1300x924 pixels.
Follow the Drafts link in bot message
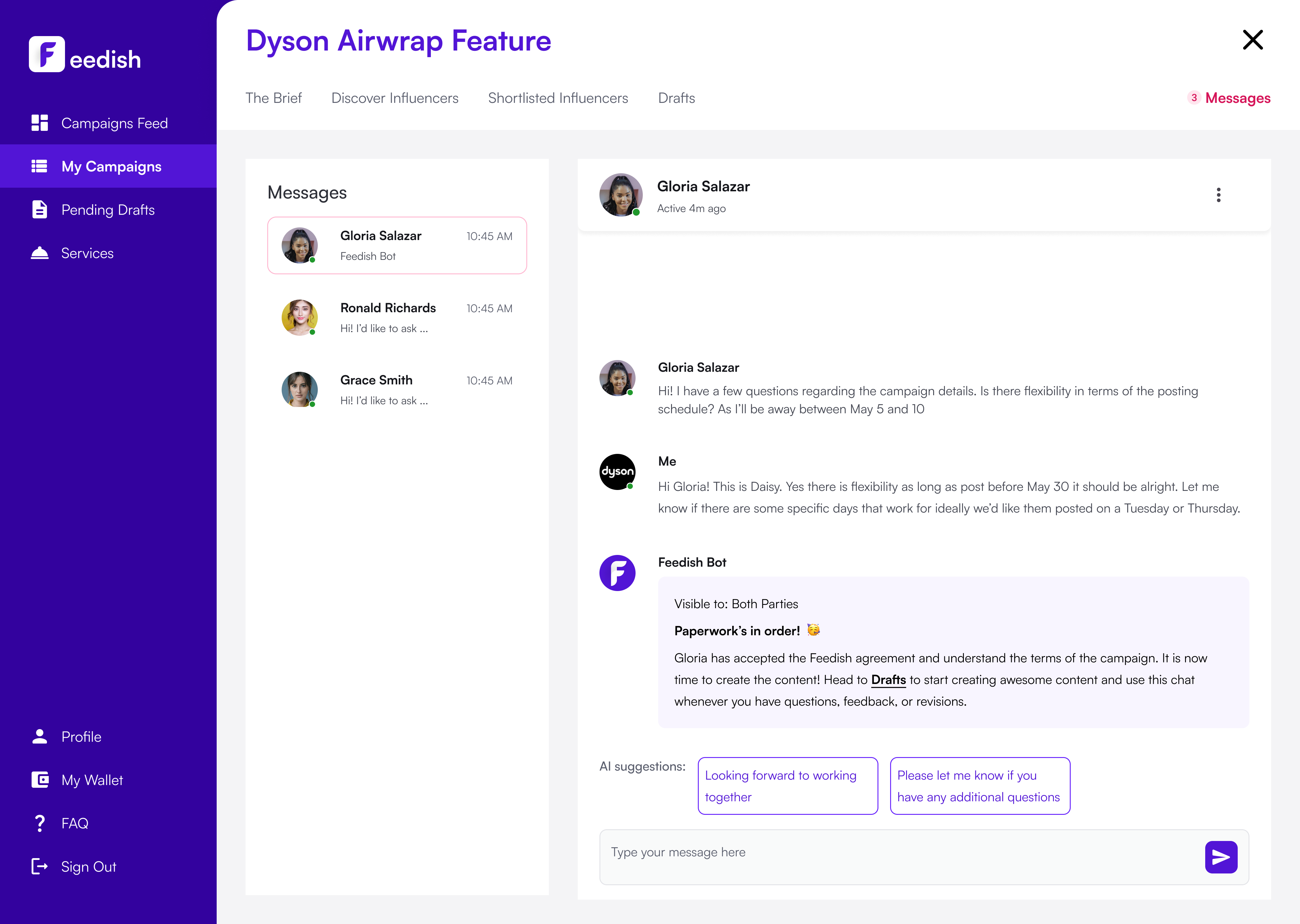point(888,679)
